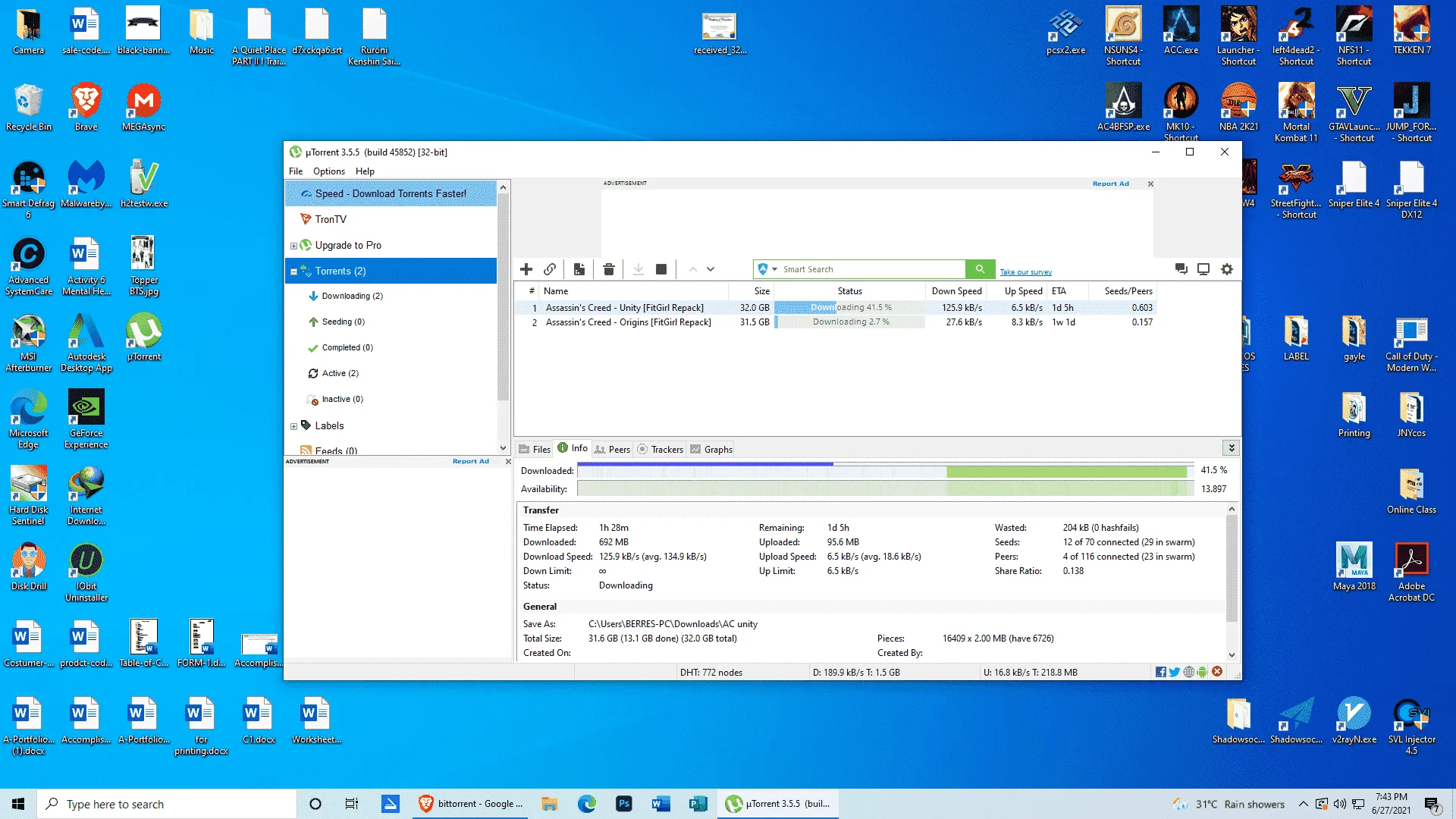Screen dimensions: 1456x819
Task: Click the Take our survey link
Action: (1025, 272)
